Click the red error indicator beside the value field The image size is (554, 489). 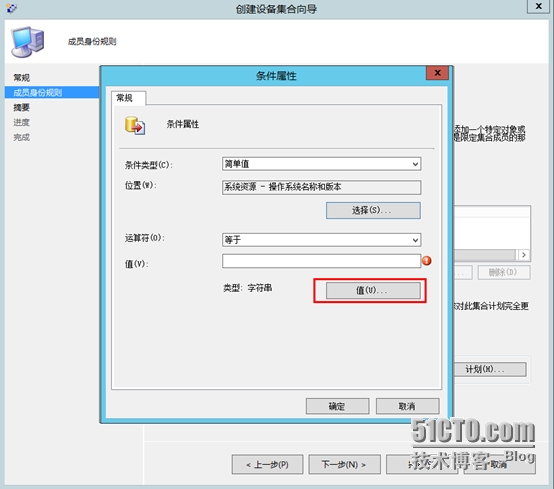coord(427,261)
